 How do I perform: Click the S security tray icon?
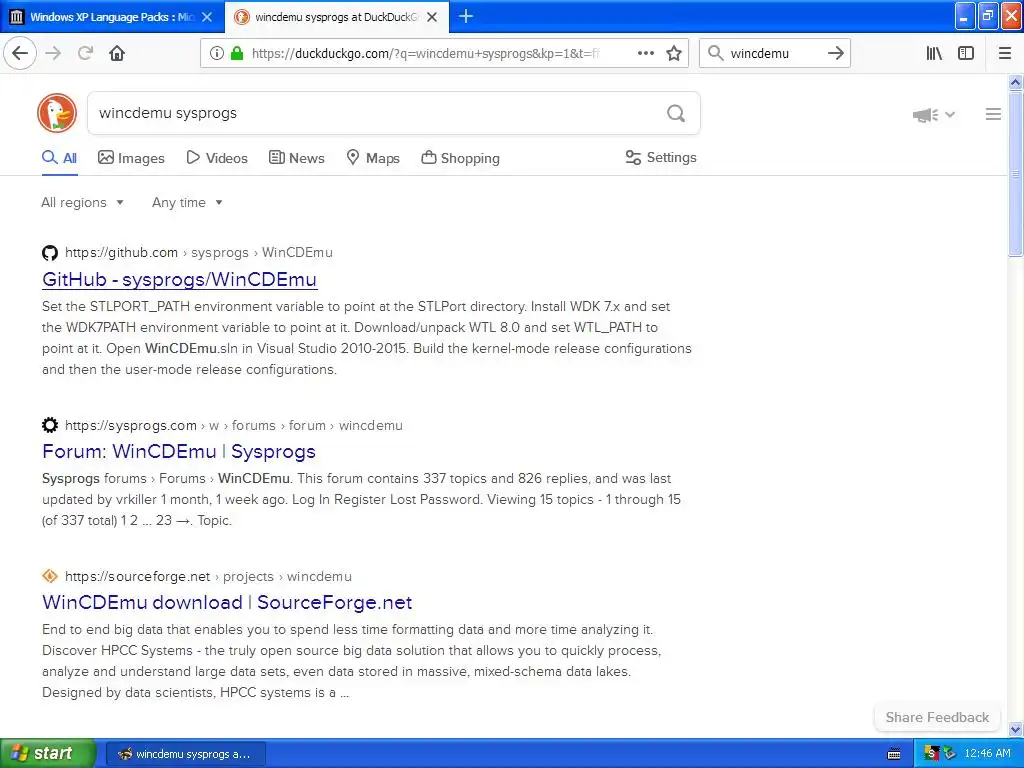pyautogui.click(x=932, y=753)
